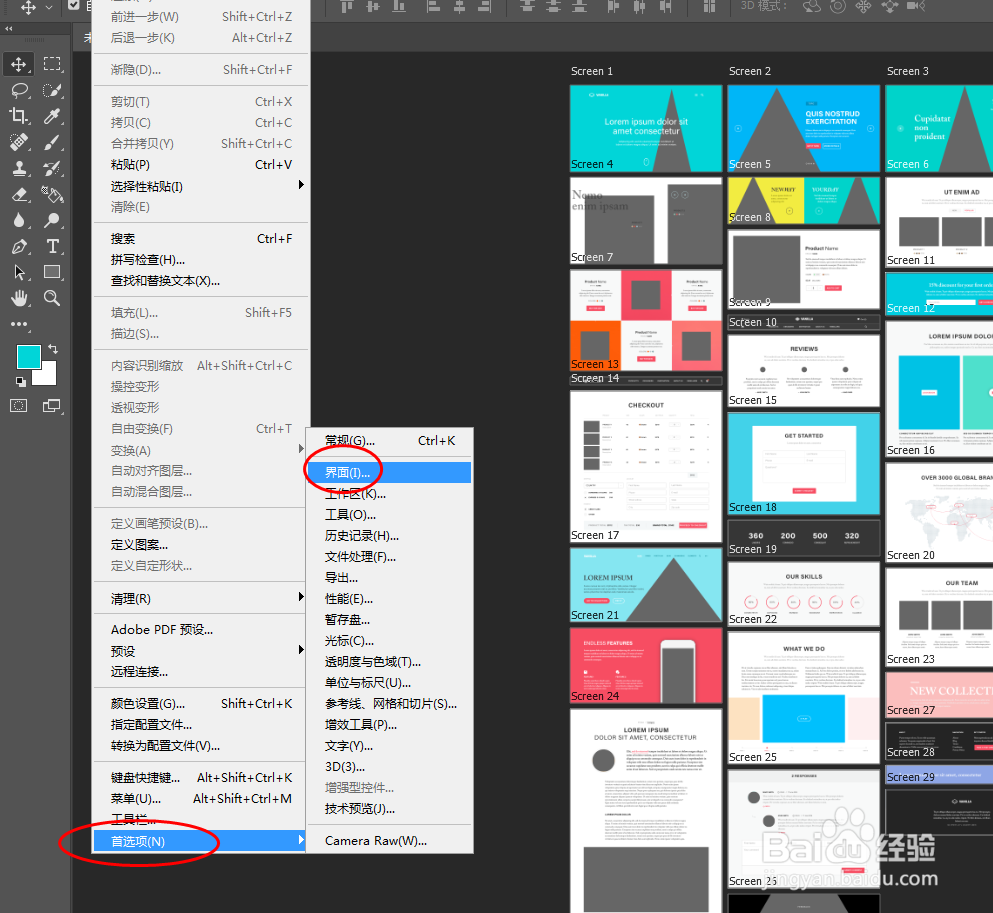The width and height of the screenshot is (993, 913).
Task: Click the Screen 18 Get Started artboard
Action: pyautogui.click(x=804, y=463)
